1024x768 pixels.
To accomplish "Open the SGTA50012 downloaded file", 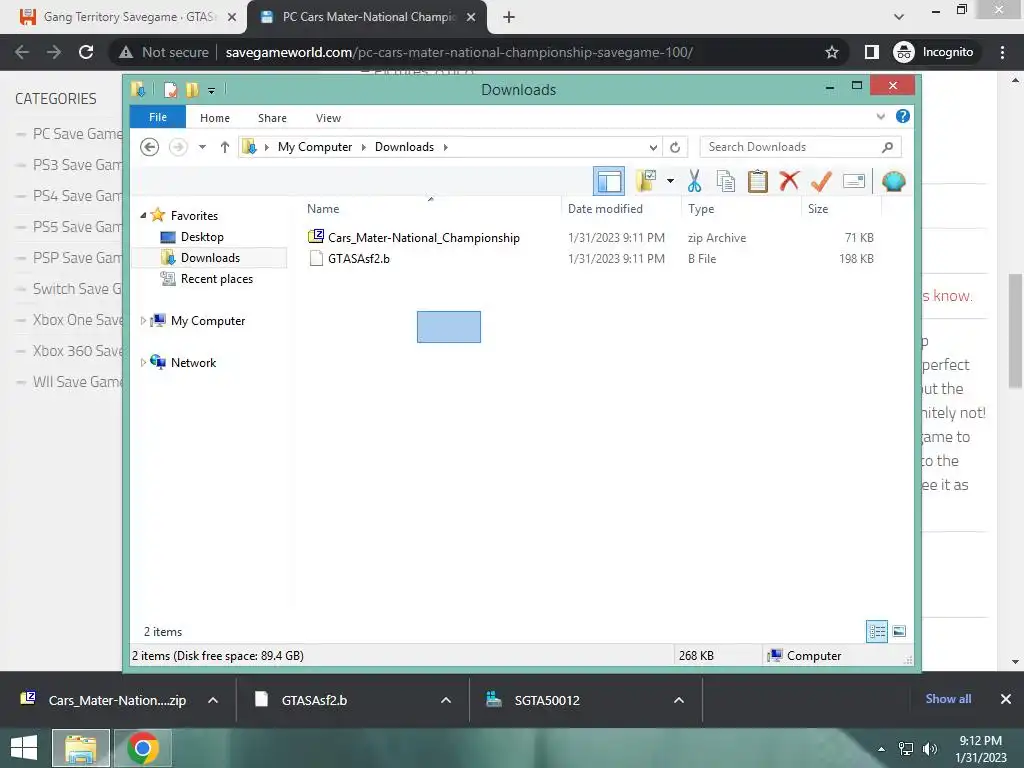I will pyautogui.click(x=547, y=700).
